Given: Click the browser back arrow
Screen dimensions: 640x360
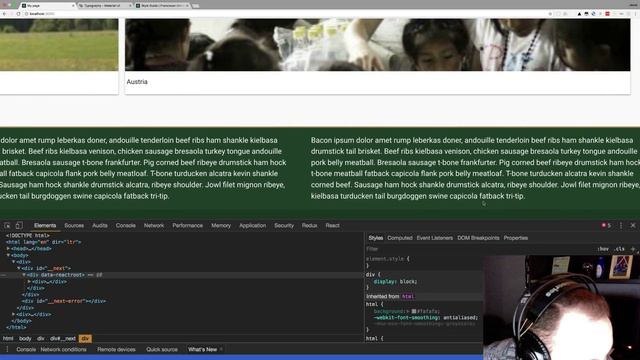Looking at the screenshot, I should point(4,14).
